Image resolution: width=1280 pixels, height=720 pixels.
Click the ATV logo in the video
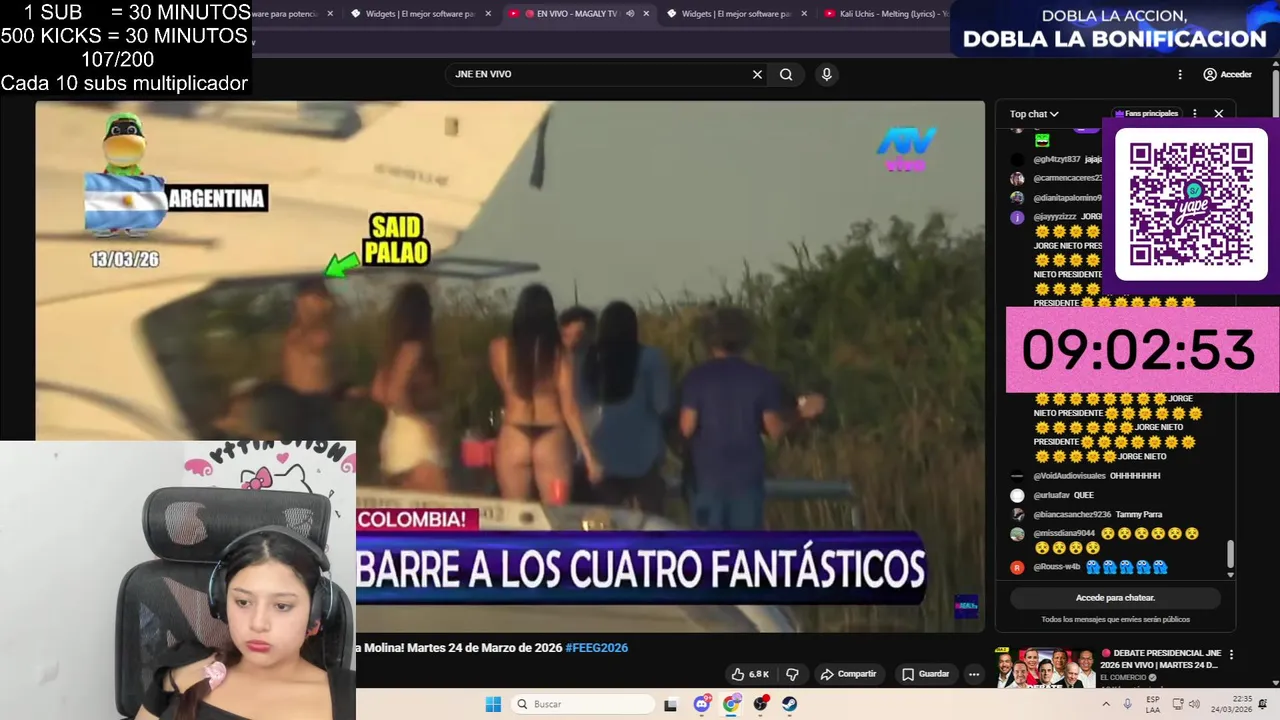906,149
